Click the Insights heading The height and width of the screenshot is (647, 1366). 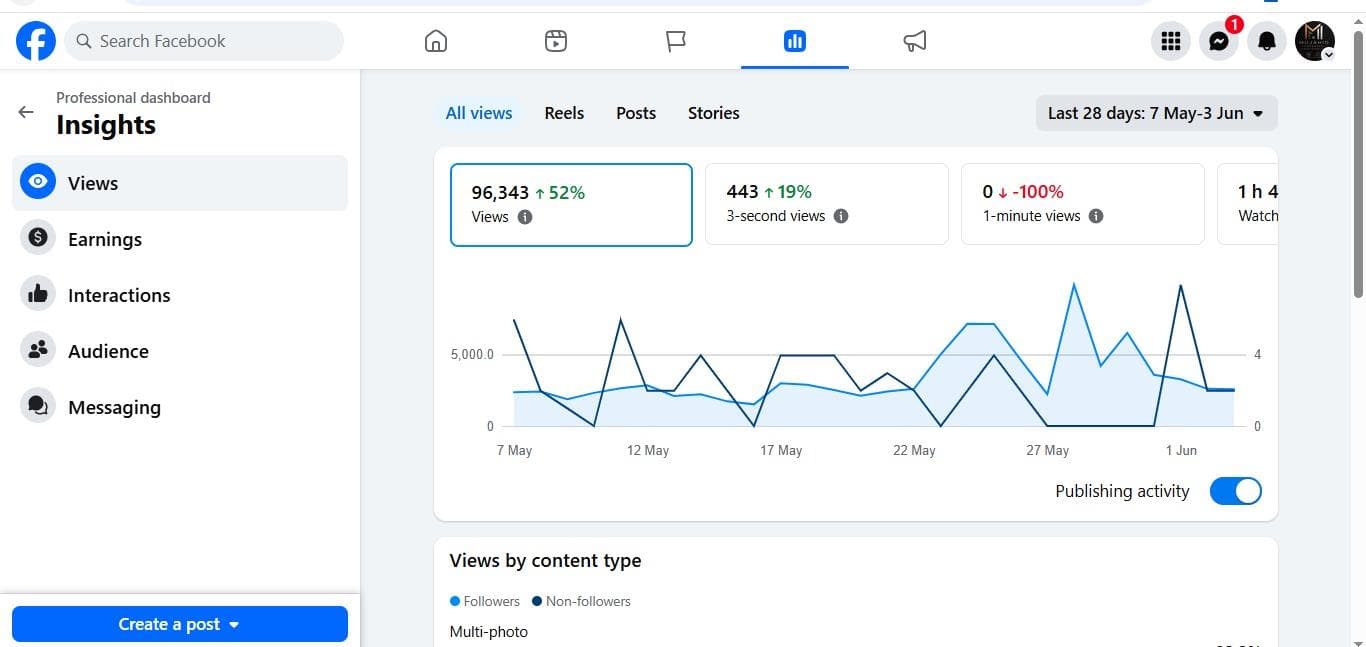coord(106,125)
